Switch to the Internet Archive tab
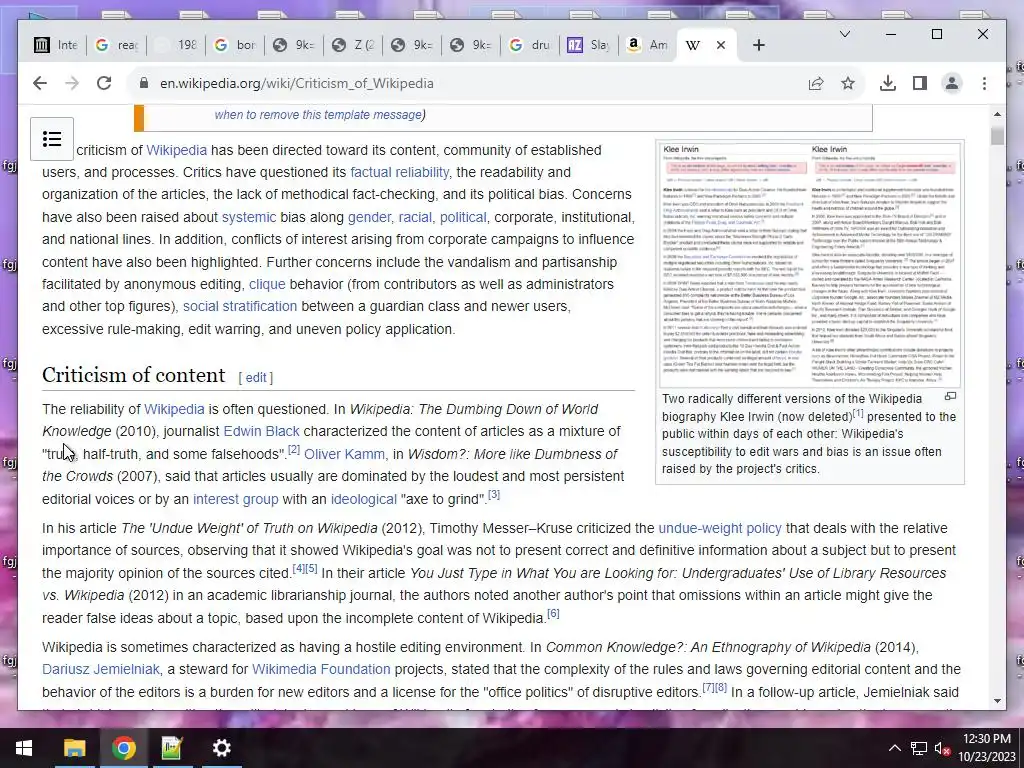 (x=56, y=45)
